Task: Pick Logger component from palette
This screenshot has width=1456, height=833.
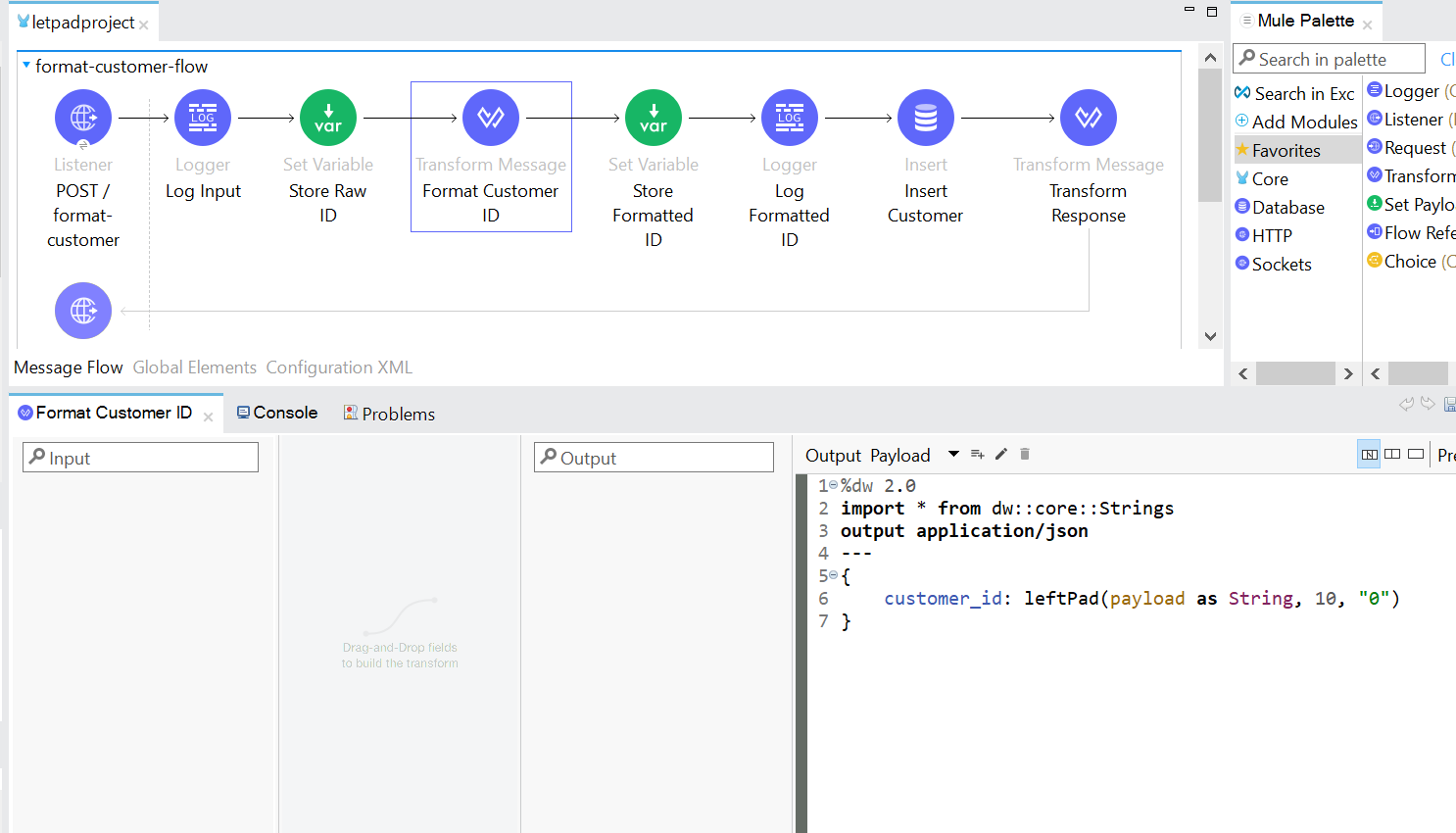Action: [1411, 90]
